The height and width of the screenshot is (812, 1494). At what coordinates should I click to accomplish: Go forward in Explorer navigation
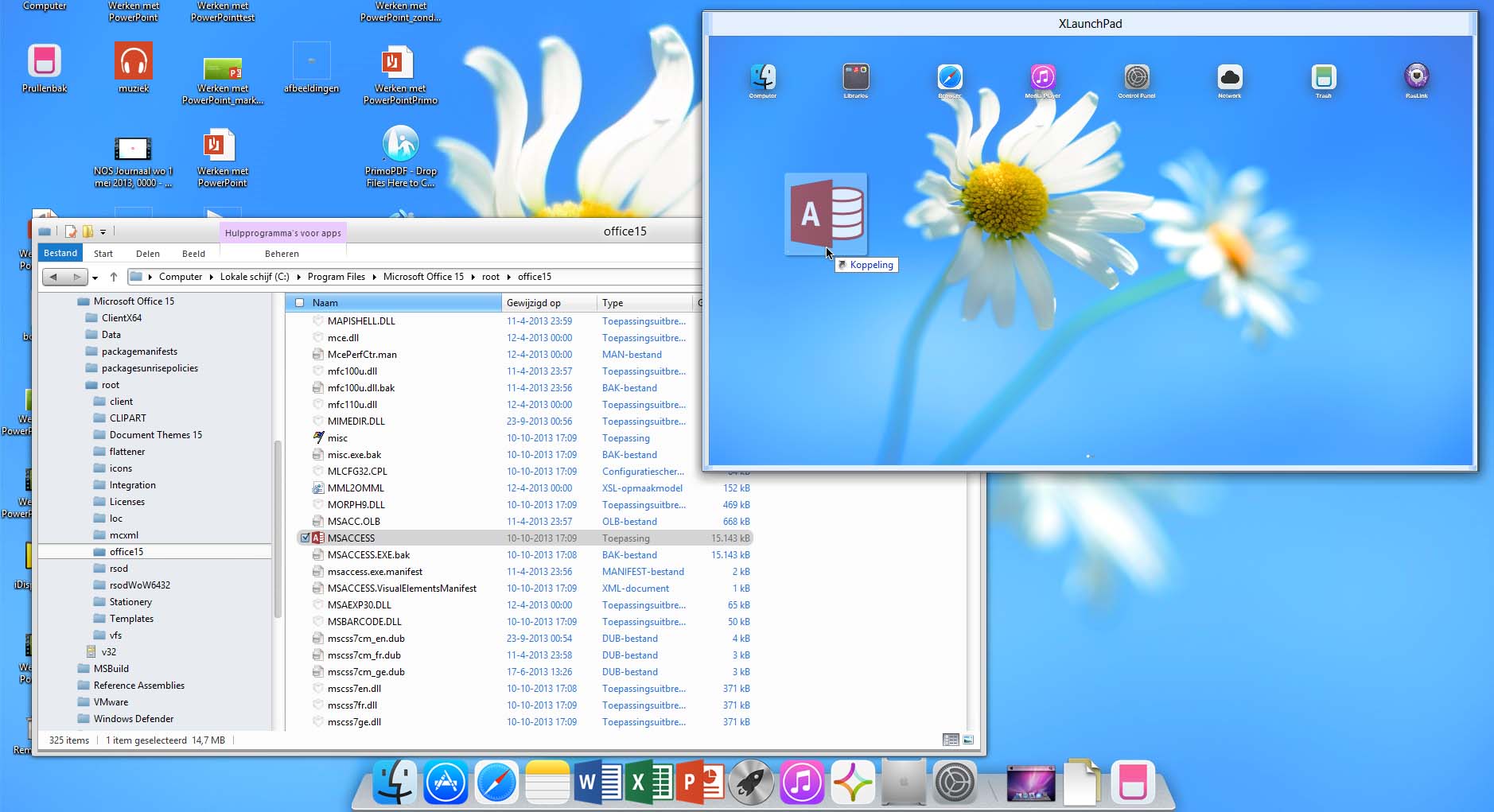pos(76,277)
